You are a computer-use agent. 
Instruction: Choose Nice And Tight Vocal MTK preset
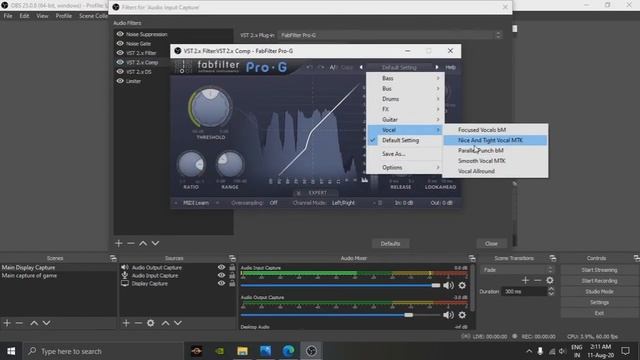coord(496,140)
